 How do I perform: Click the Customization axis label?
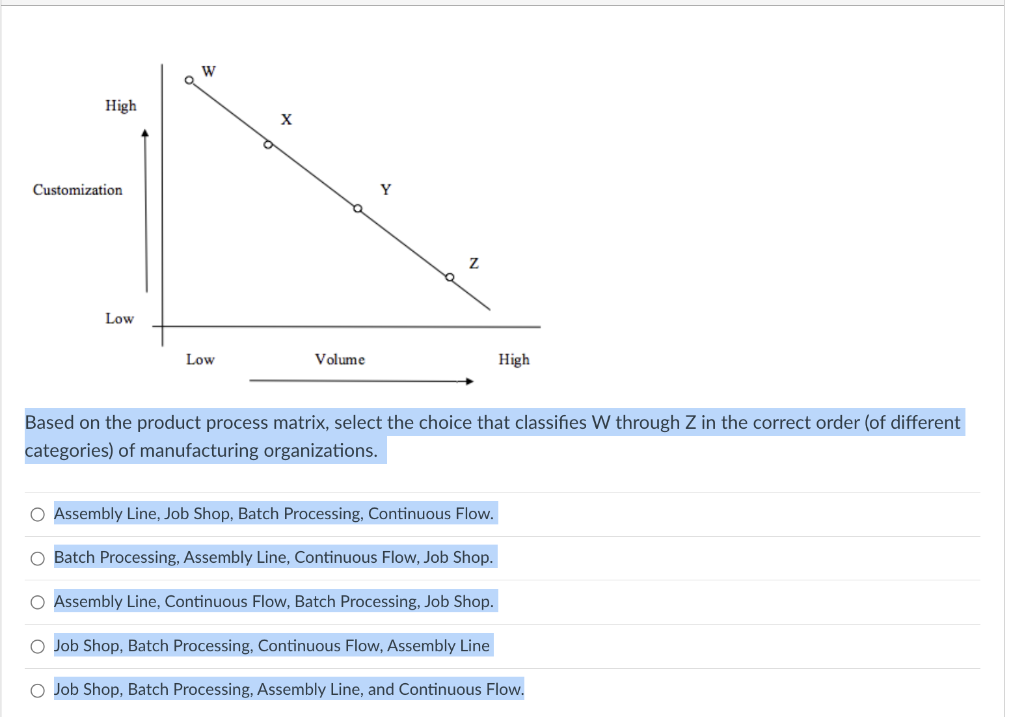click(78, 190)
